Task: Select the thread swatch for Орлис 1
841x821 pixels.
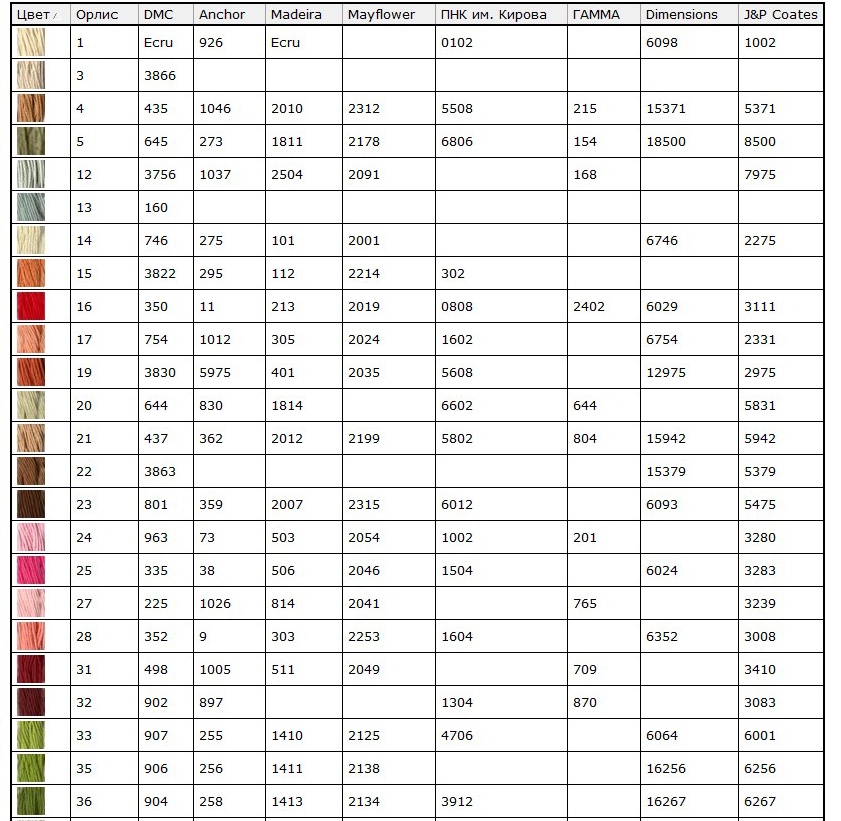Action: (31, 42)
